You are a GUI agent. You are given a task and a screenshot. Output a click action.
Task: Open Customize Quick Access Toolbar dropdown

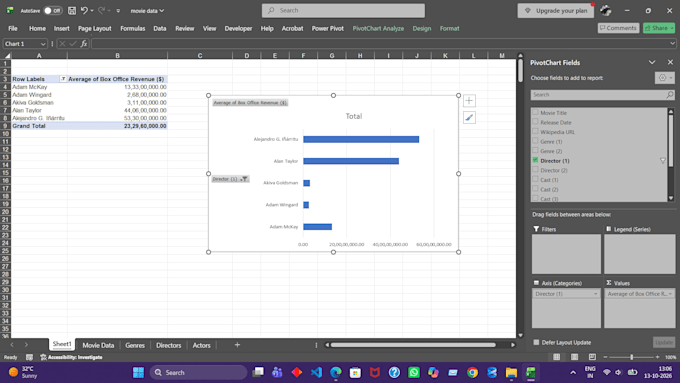[x=118, y=11]
